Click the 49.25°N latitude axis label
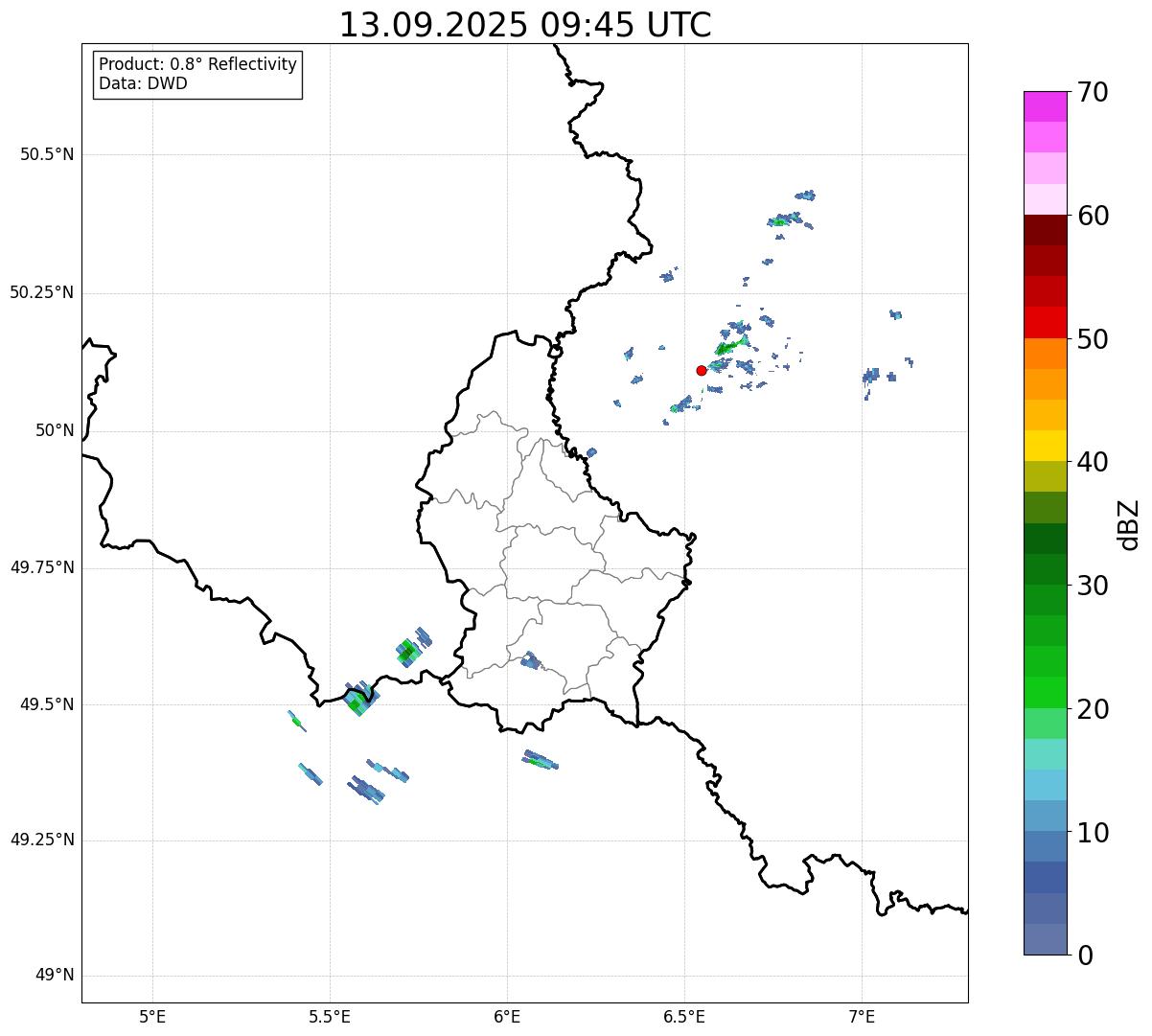This screenshot has height=1036, width=1152. pos(42,840)
